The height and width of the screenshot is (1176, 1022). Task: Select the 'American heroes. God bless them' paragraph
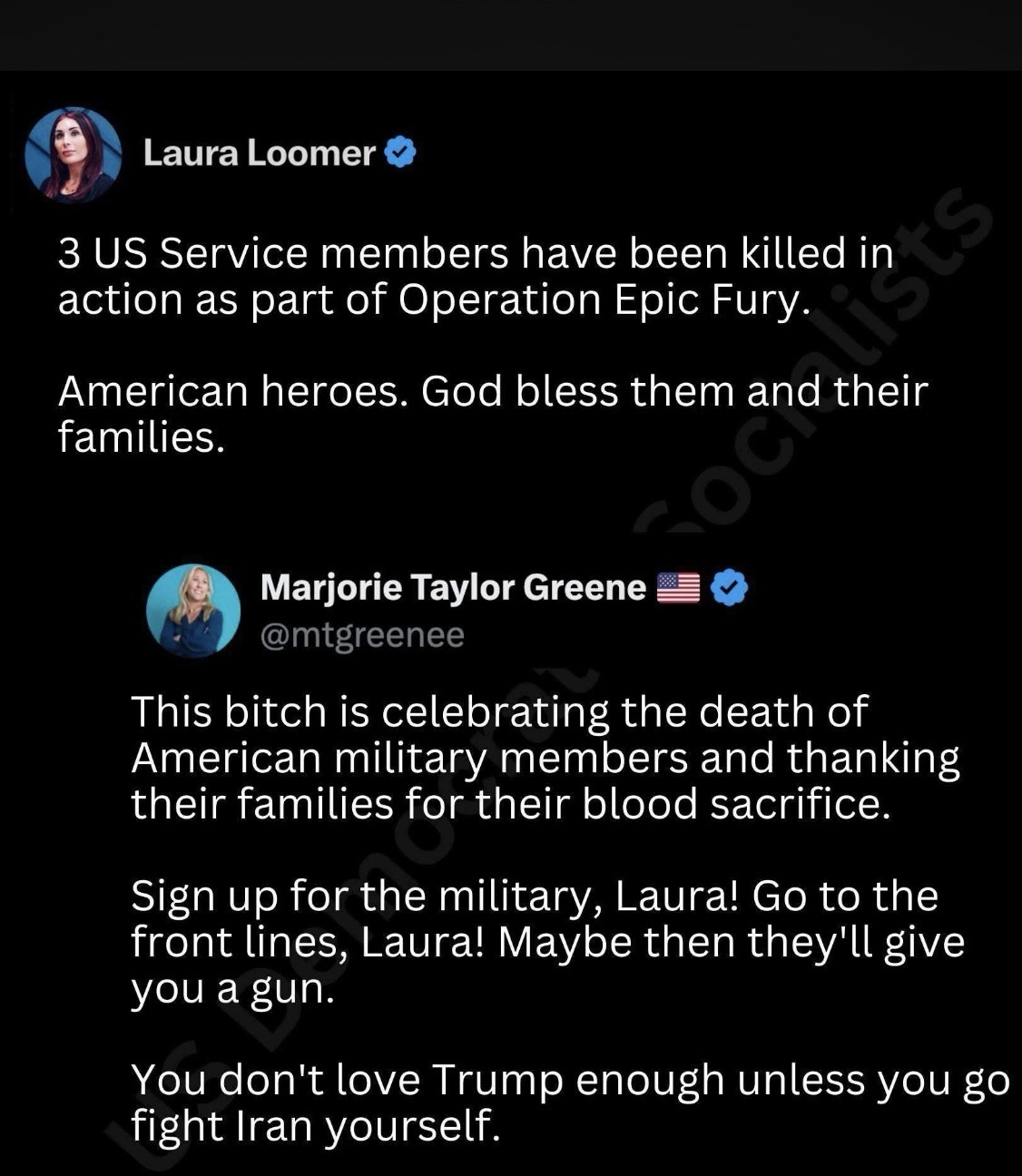click(493, 414)
